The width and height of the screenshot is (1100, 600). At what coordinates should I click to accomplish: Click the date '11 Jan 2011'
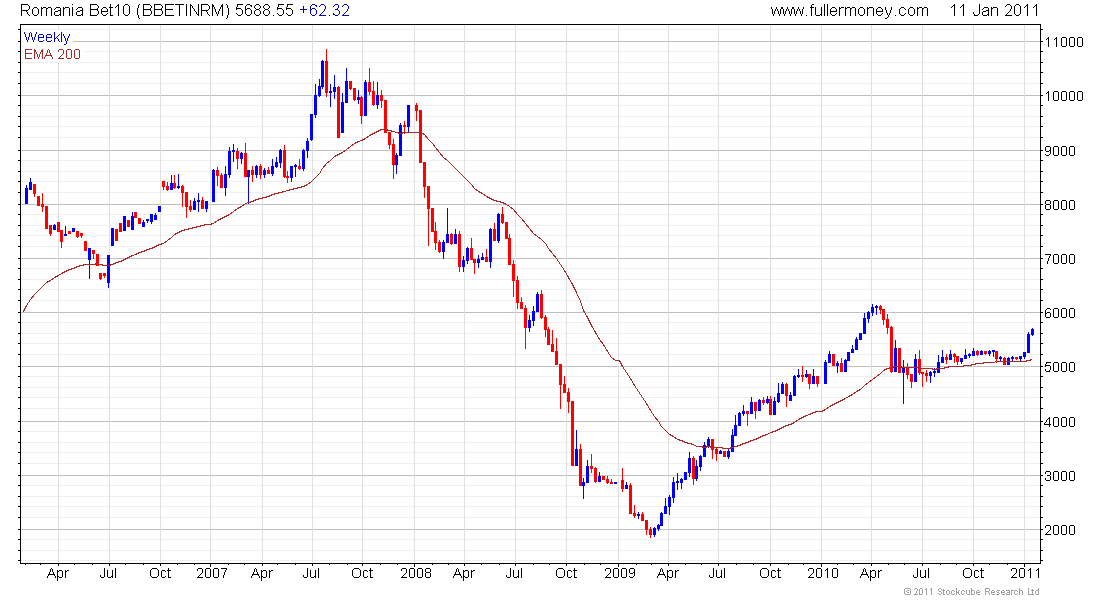(x=994, y=11)
